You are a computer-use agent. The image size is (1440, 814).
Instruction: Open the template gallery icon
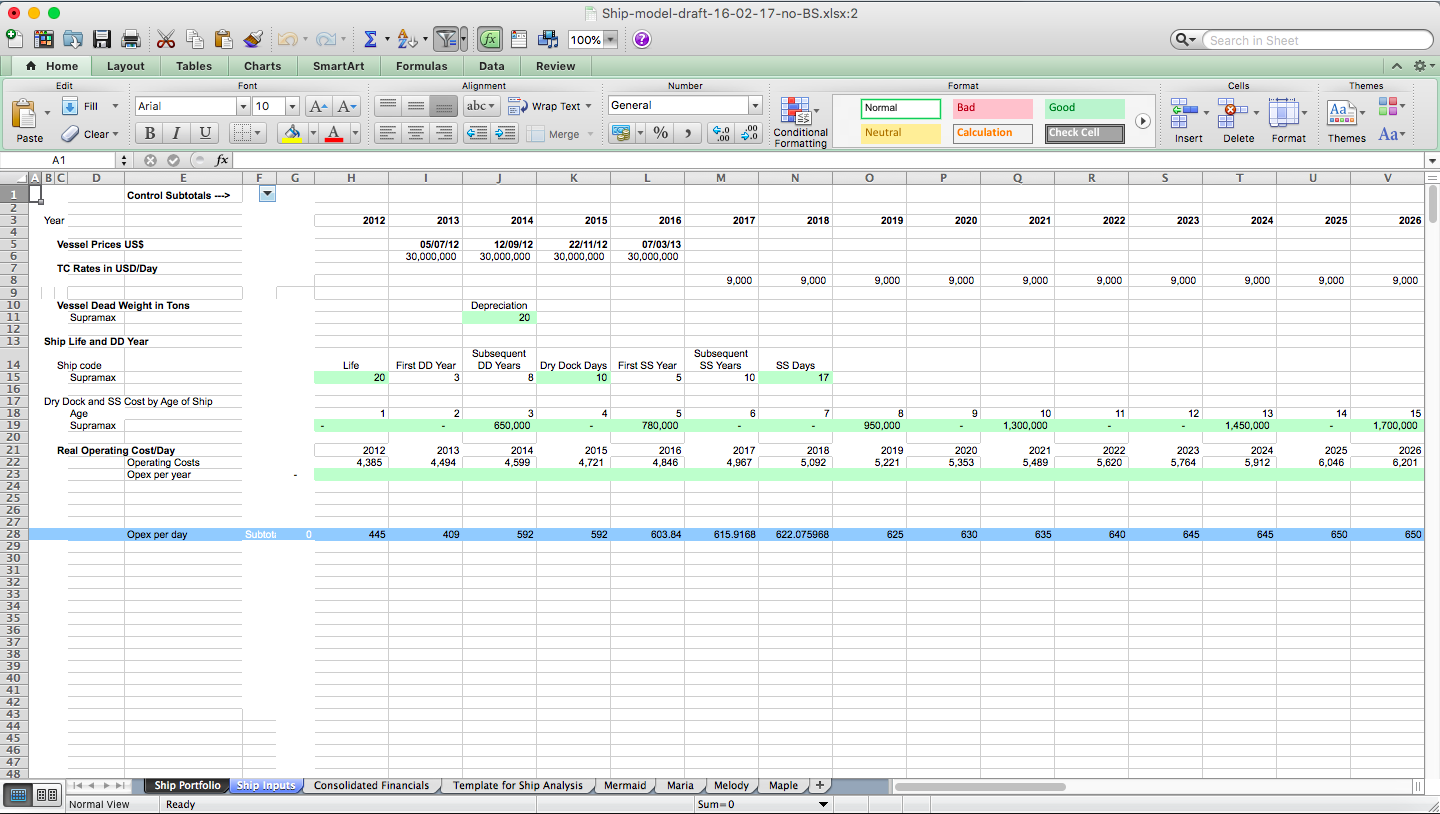tap(44, 39)
